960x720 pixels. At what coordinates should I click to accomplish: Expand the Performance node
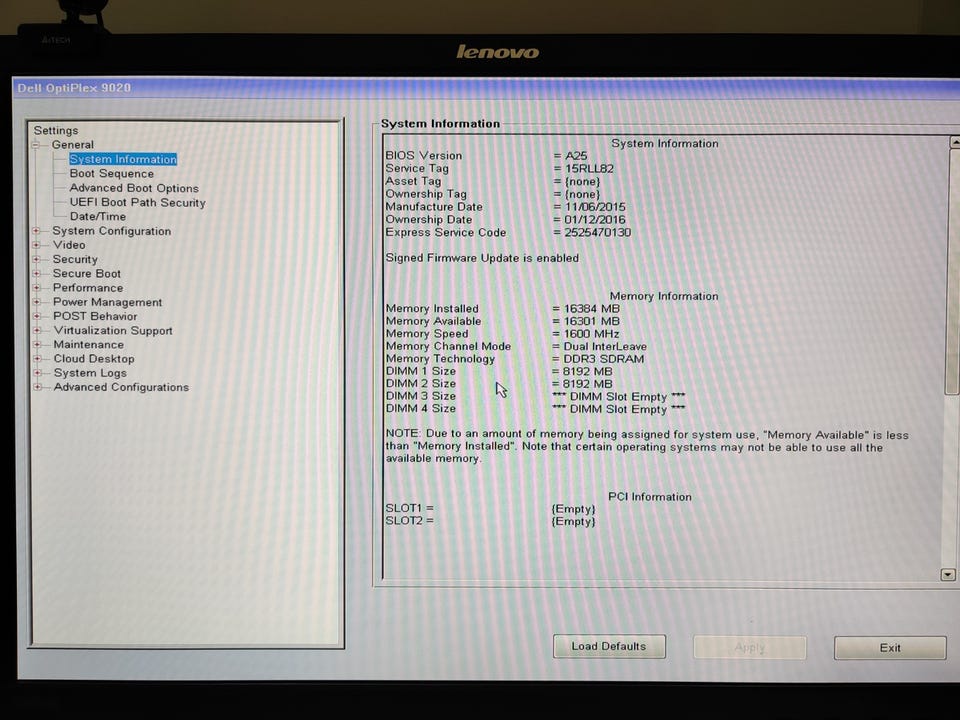(x=36, y=288)
